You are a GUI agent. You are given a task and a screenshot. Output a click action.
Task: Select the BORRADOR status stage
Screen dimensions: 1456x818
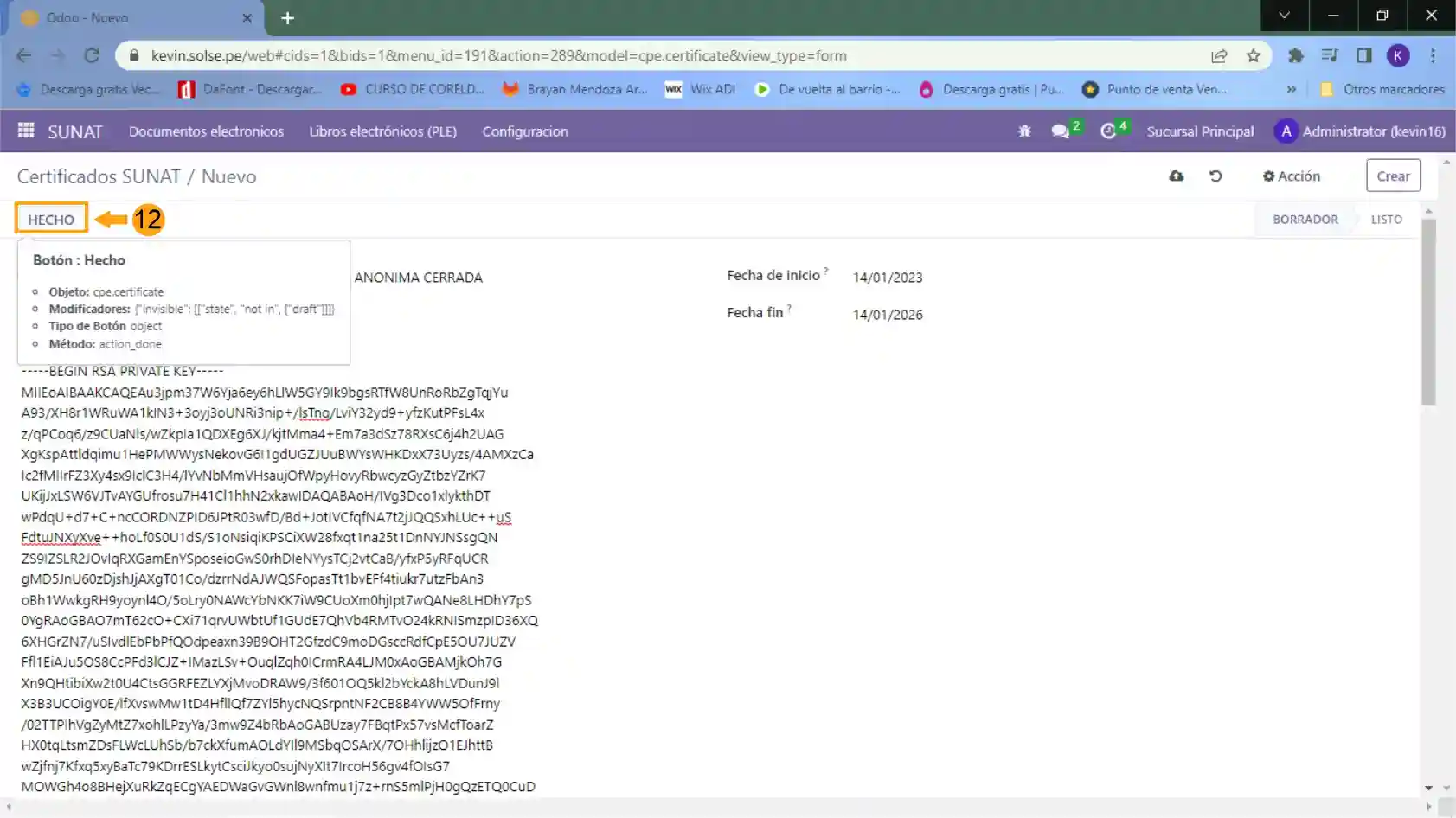coord(1305,219)
